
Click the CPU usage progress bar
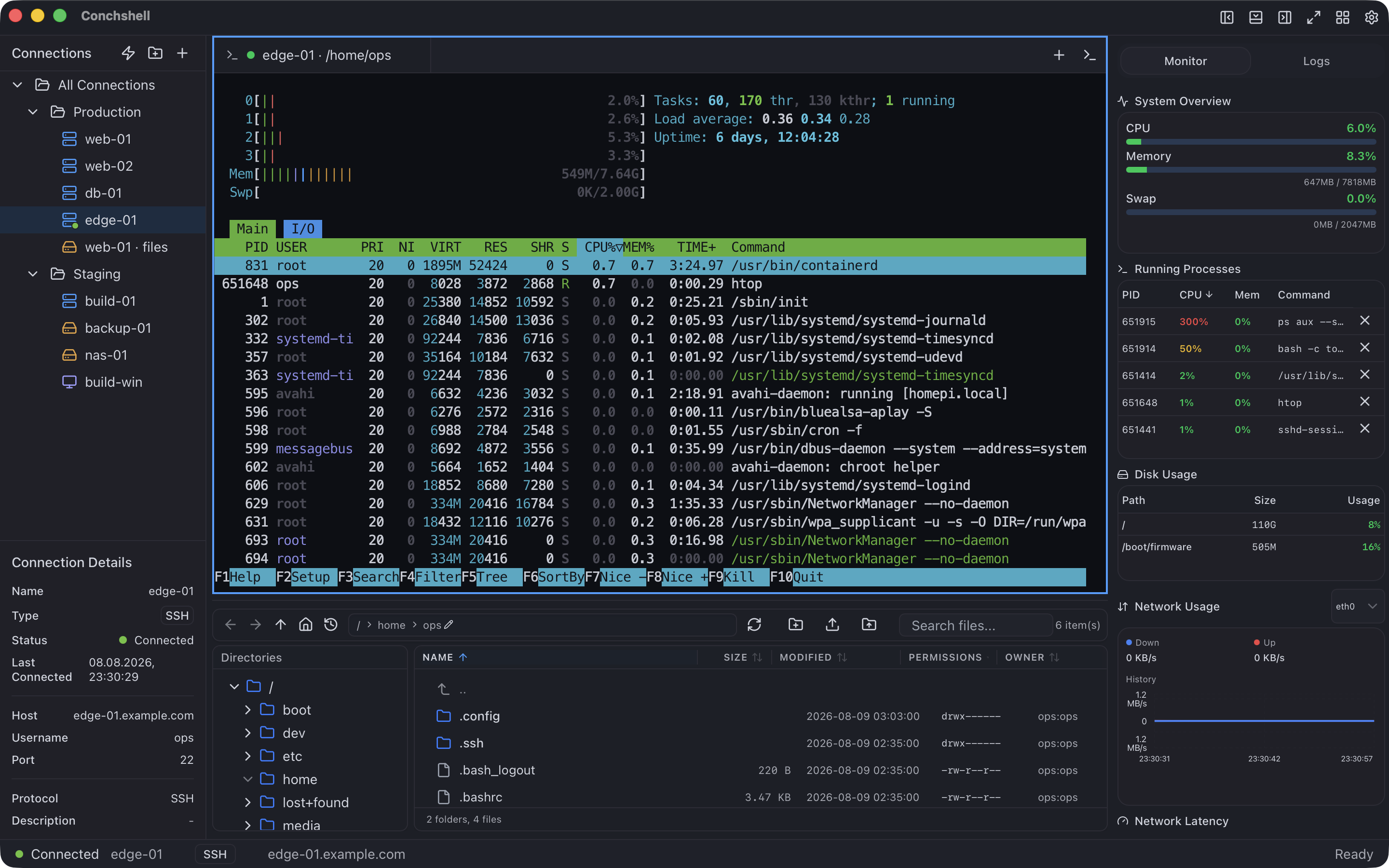pyautogui.click(x=1251, y=142)
